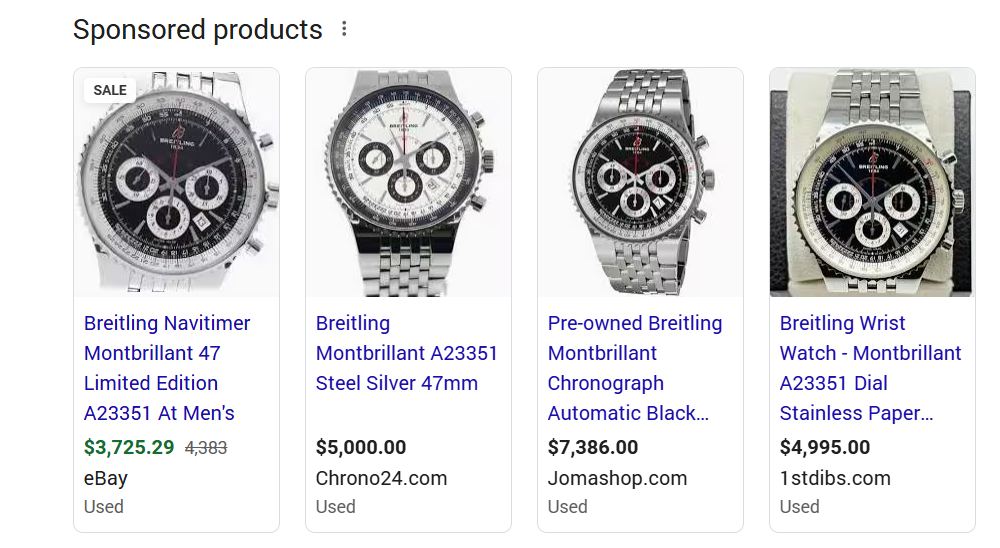The height and width of the screenshot is (548, 1000).
Task: Click the Jomashop.com seller name
Action: pos(617,478)
